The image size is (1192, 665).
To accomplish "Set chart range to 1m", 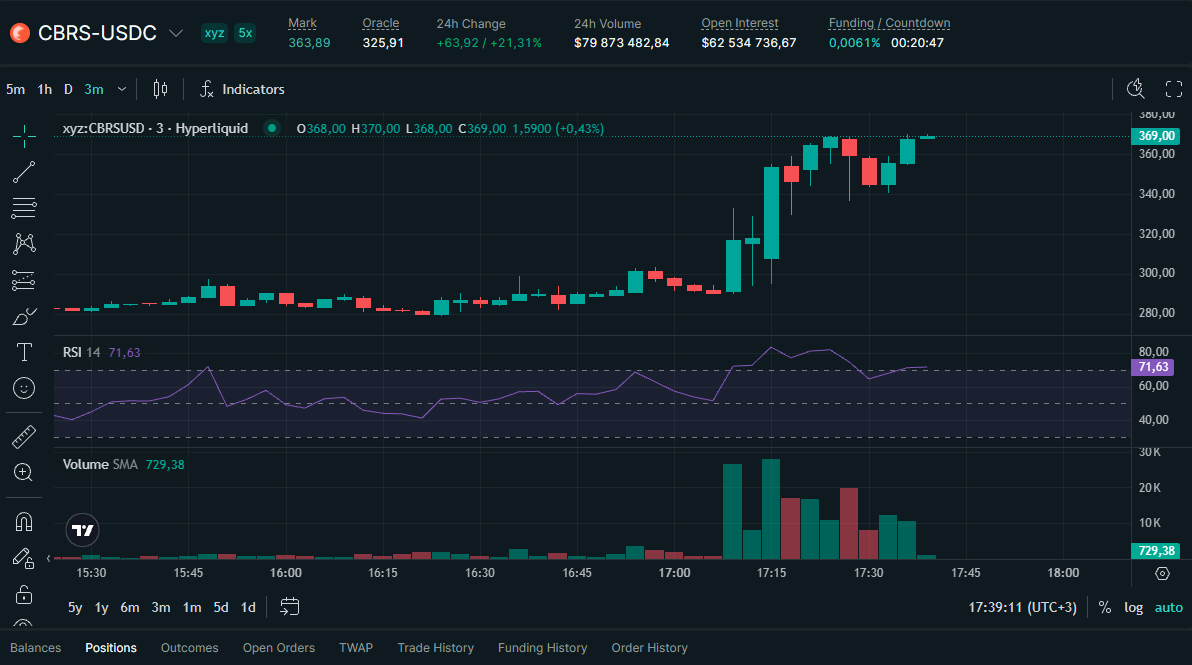I will 192,607.
